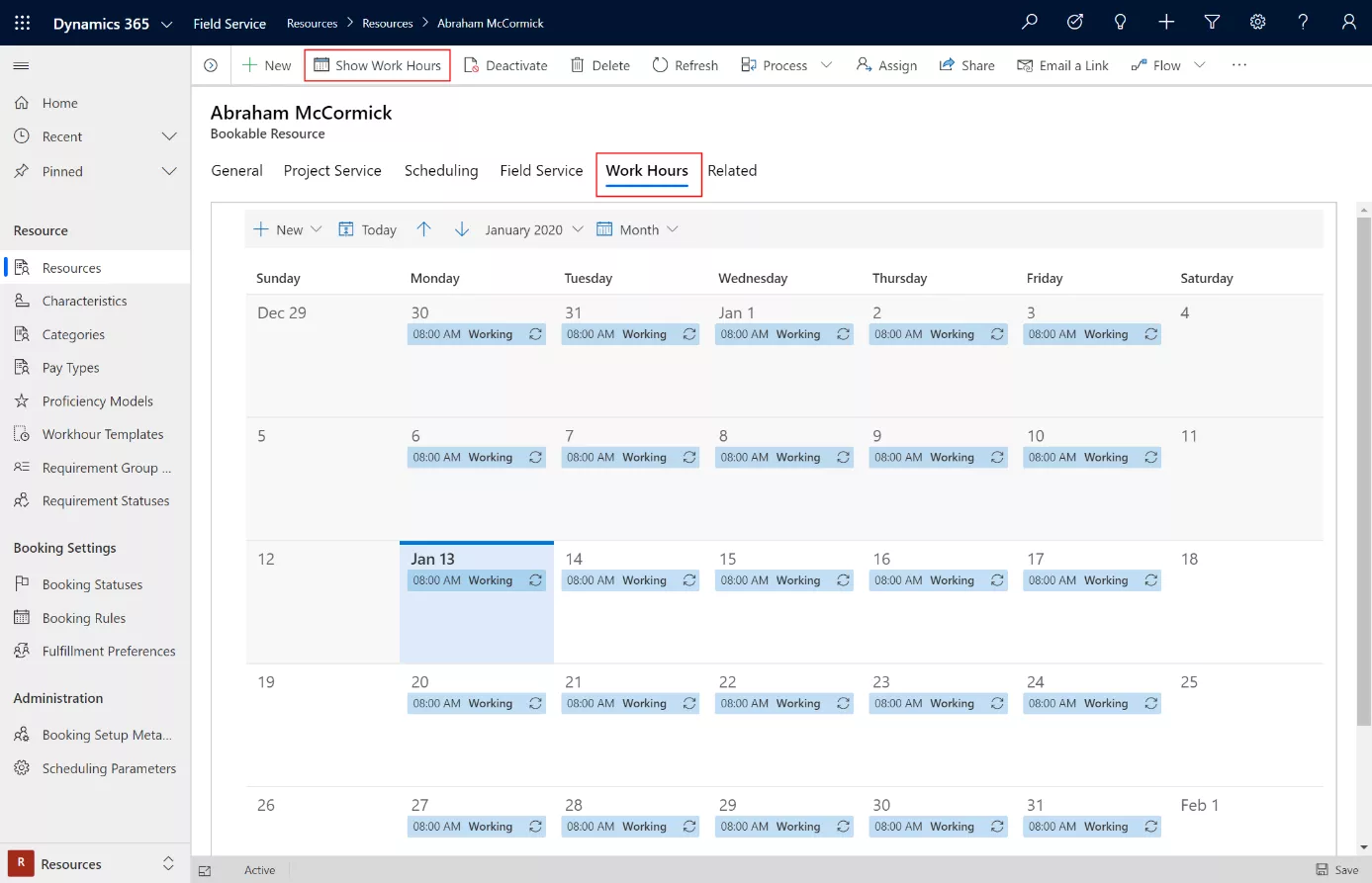Open the settings gear icon
The image size is (1372, 883).
(x=1257, y=23)
